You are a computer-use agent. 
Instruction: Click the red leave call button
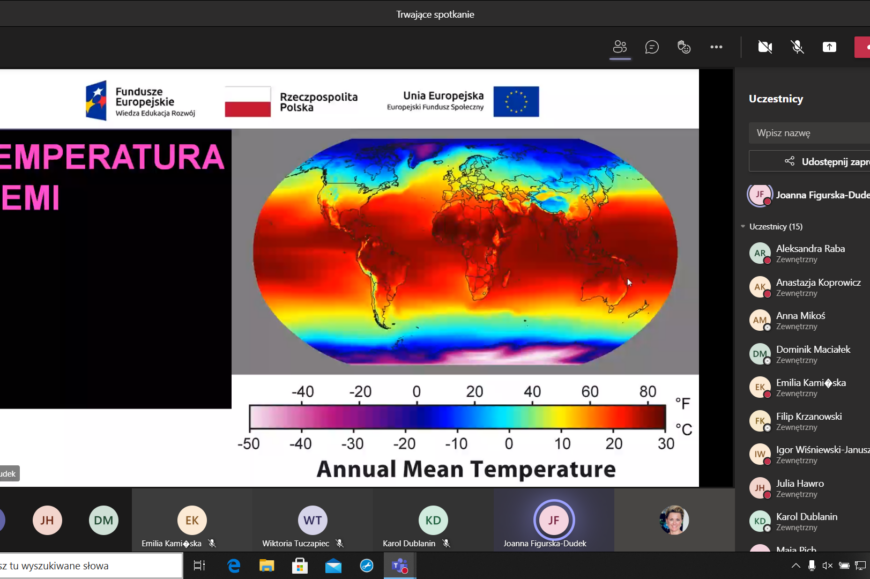[x=862, y=47]
